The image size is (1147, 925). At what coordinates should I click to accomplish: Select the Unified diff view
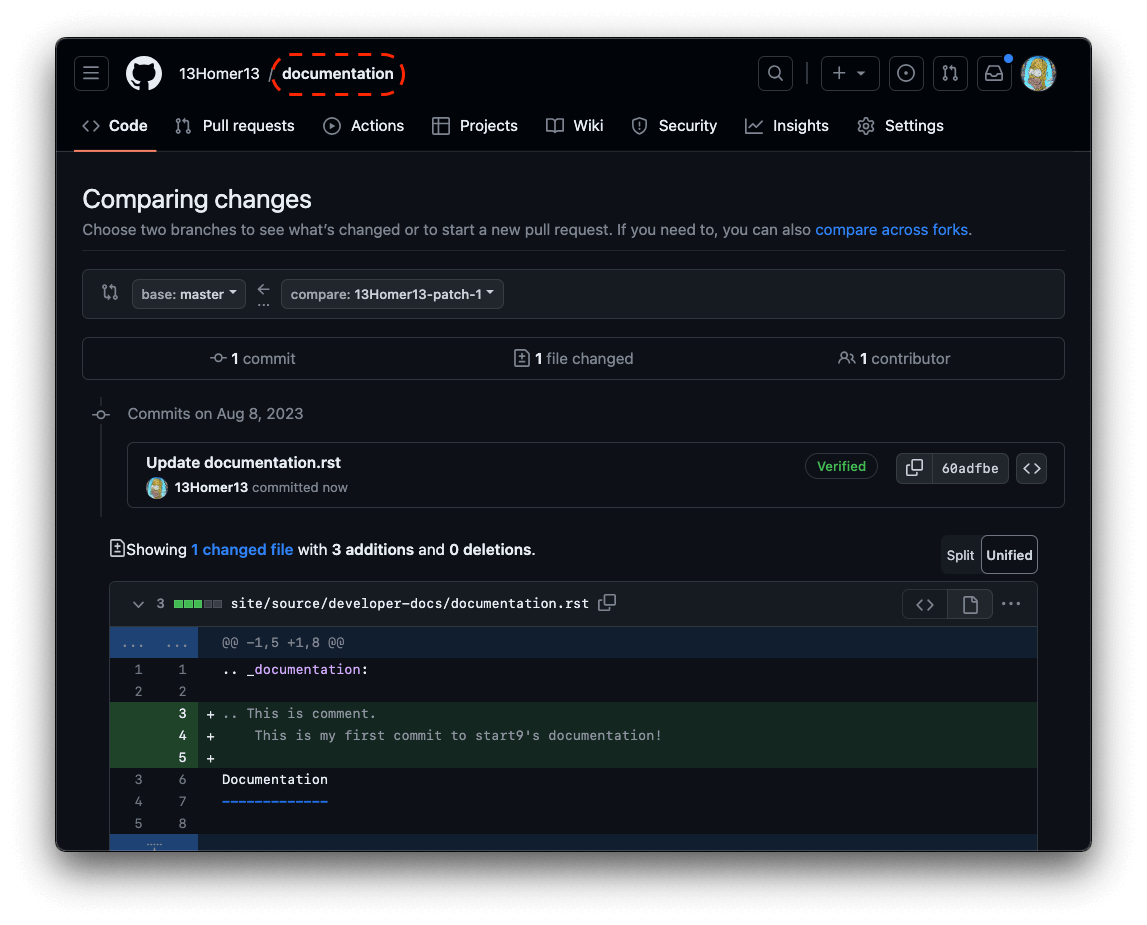tap(1009, 555)
